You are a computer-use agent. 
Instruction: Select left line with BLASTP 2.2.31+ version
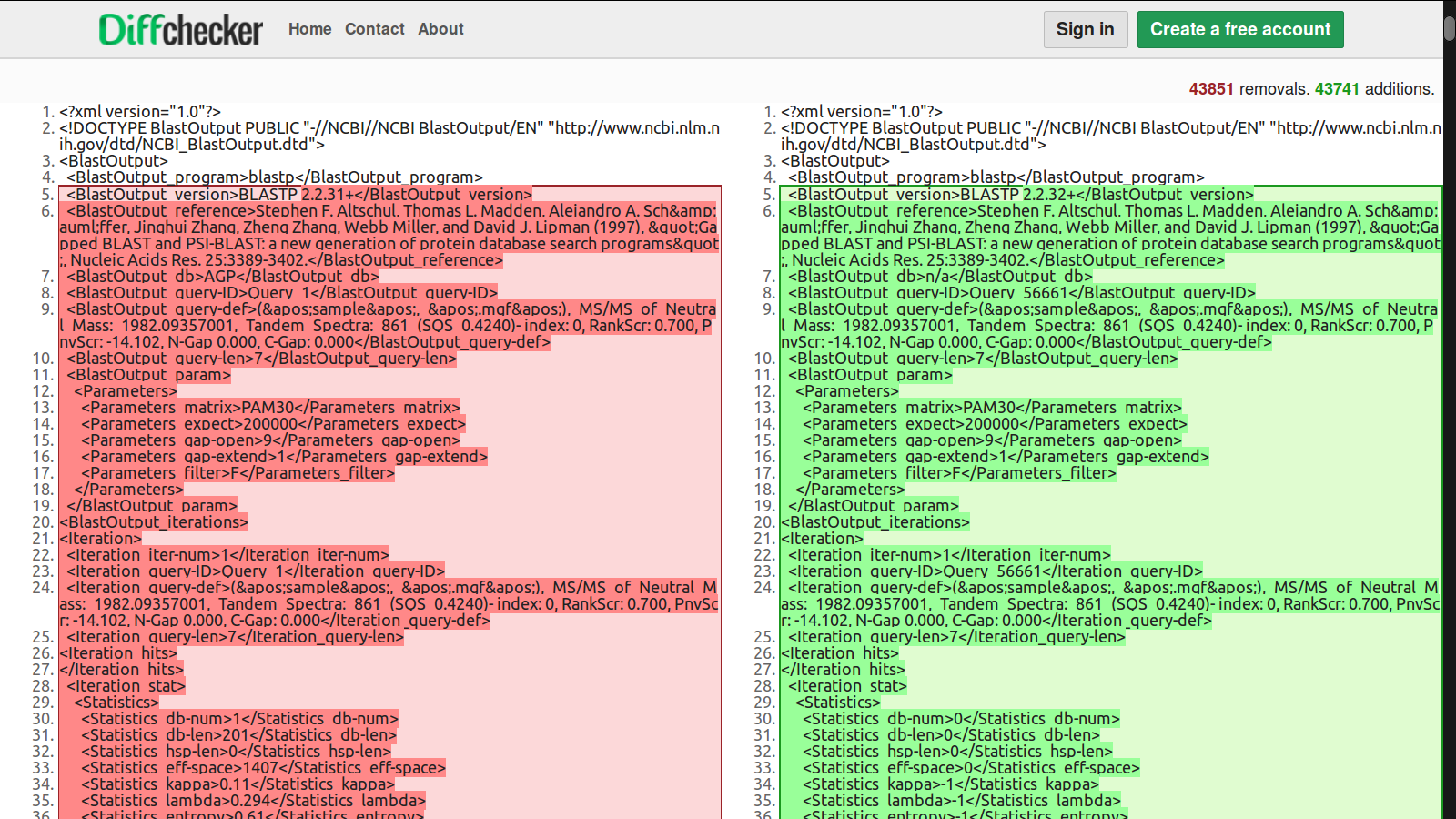coord(299,194)
